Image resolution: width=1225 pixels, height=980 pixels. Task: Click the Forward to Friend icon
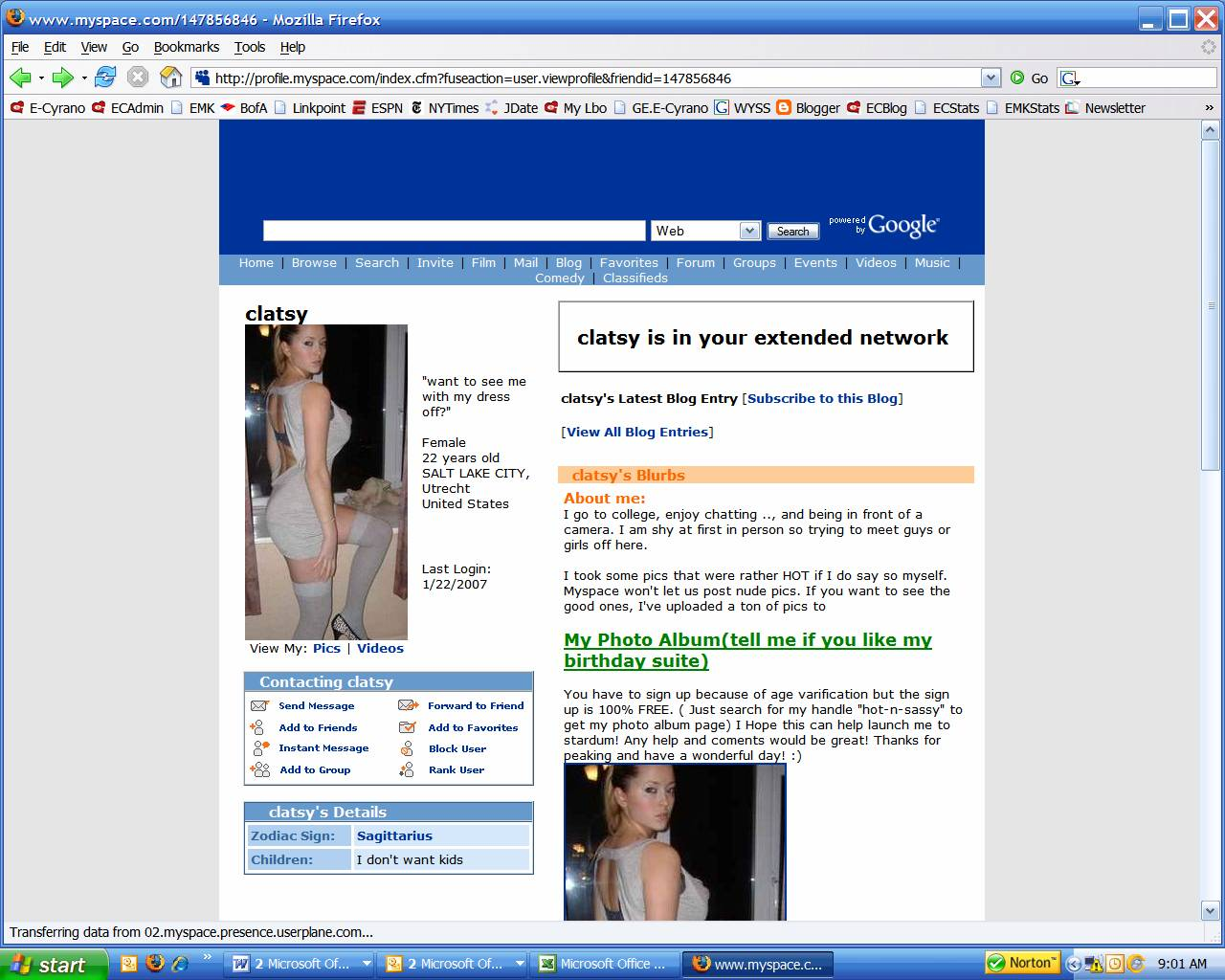tap(408, 705)
